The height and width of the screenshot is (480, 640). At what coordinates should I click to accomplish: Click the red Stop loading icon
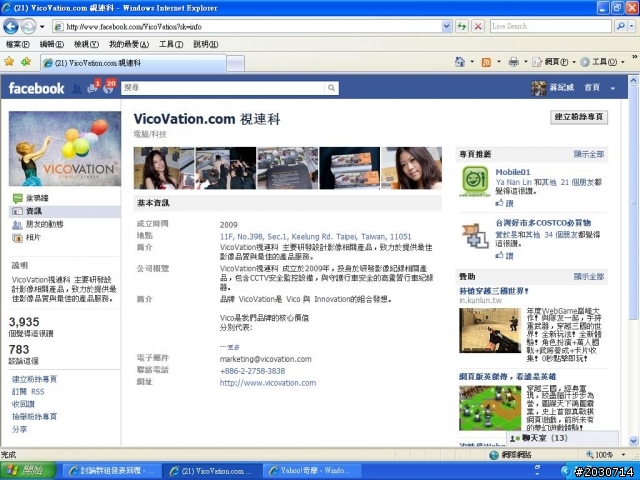[478, 27]
